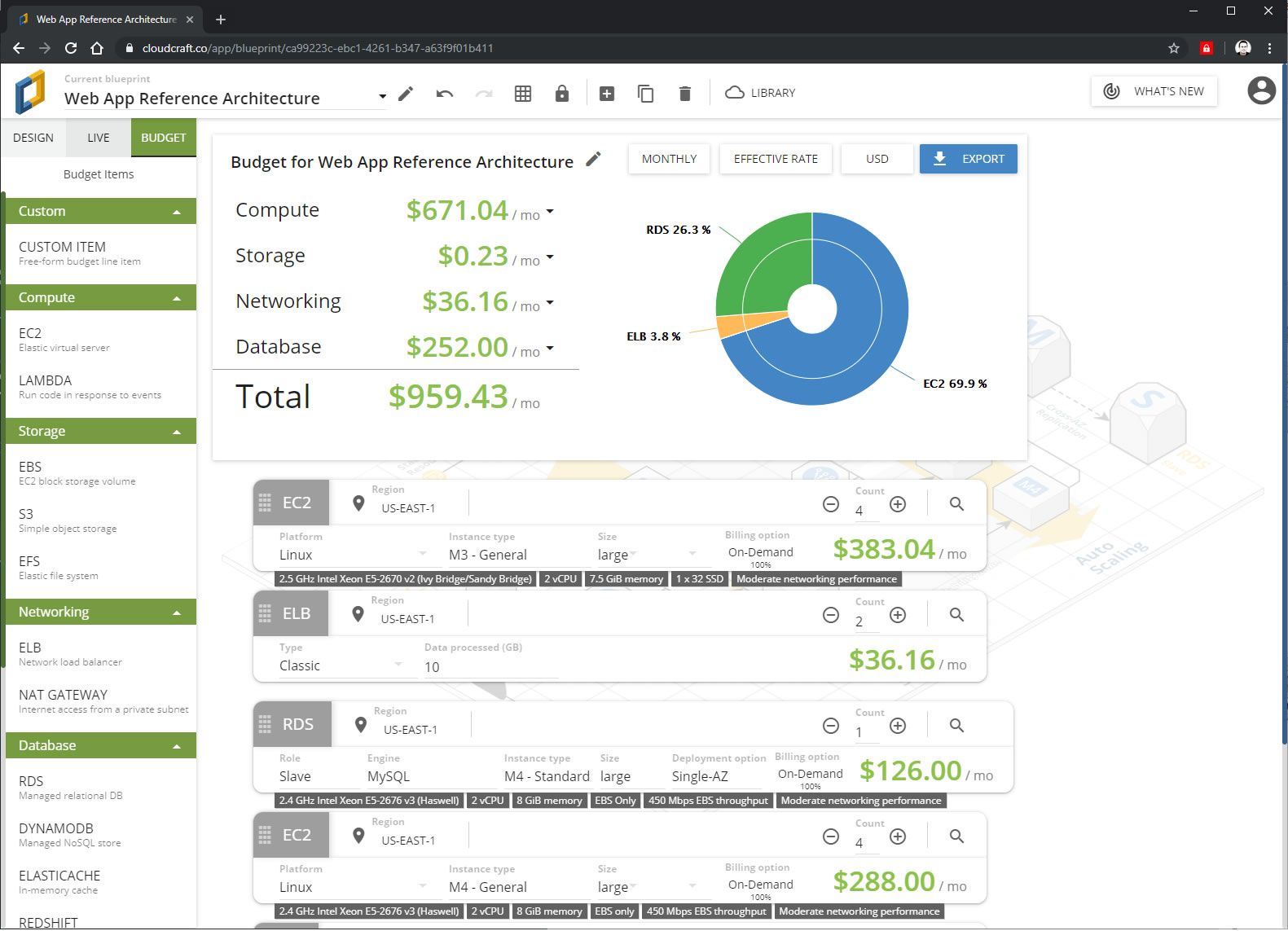
Task: Click the ELB region location pin
Action: point(358,613)
